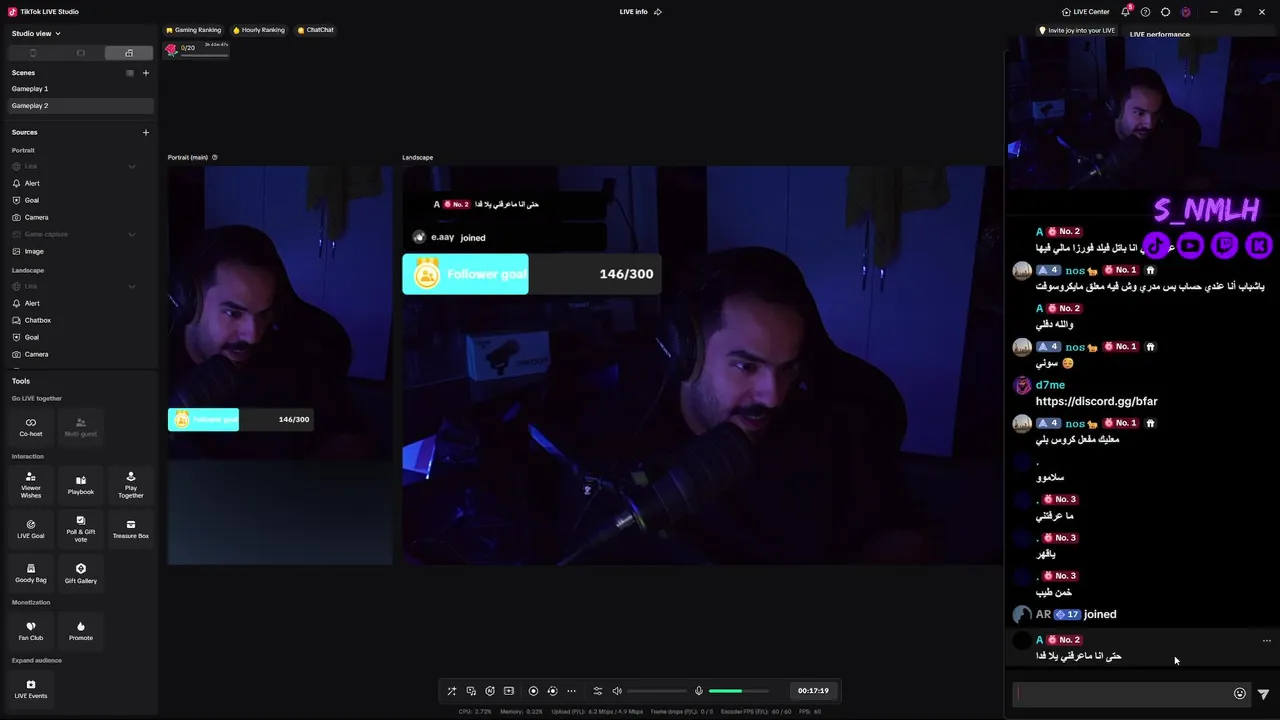Open the music and screen icon
1280x720 pixels.
tap(471, 691)
